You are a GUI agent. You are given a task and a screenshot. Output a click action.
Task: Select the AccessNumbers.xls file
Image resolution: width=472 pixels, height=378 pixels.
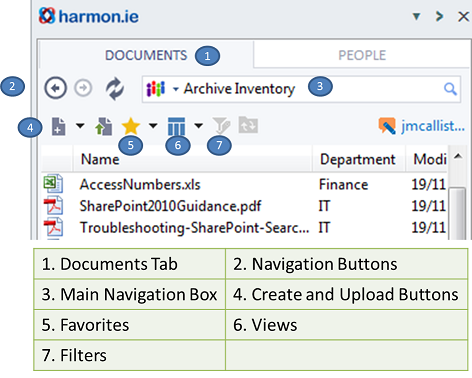140,184
